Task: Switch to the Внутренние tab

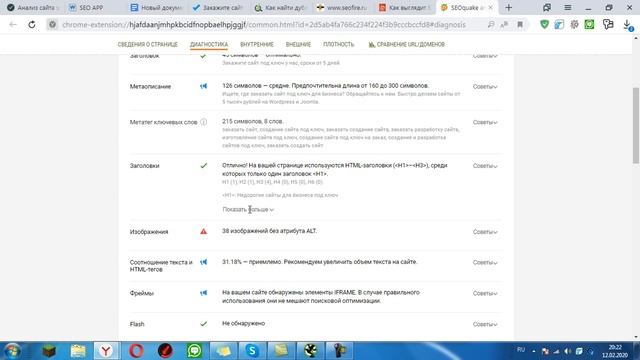Action: [257, 44]
